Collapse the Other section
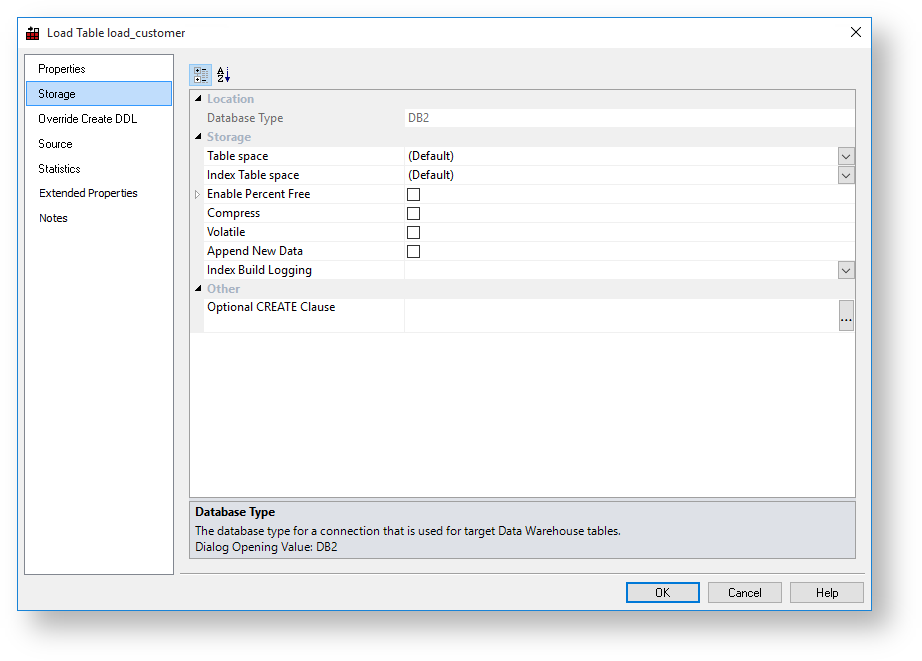The height and width of the screenshot is (661, 922). click(198, 289)
